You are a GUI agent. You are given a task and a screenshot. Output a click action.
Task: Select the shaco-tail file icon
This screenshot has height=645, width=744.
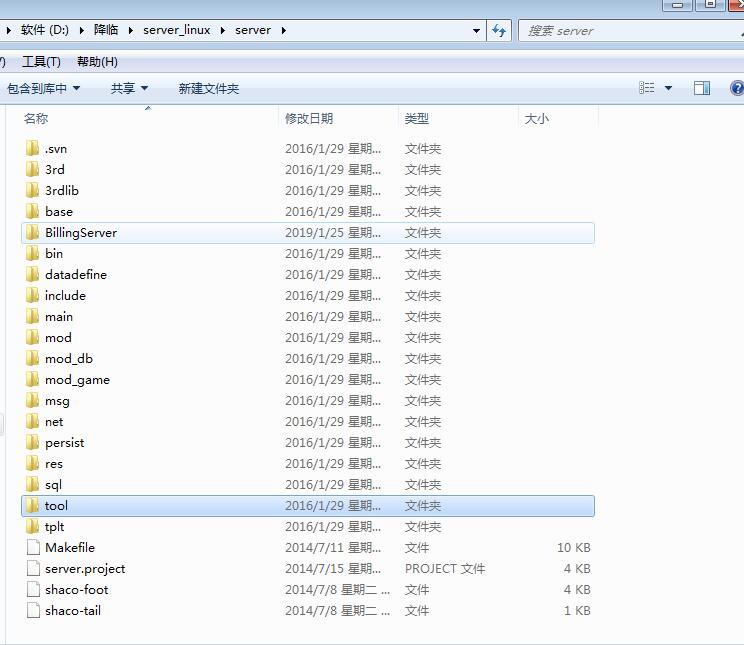33,610
